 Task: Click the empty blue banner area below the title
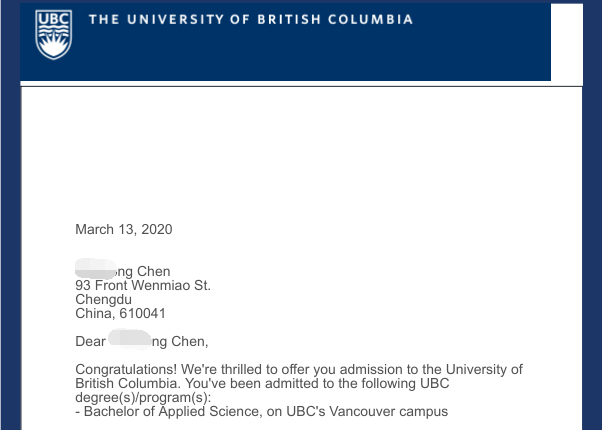[x=300, y=58]
